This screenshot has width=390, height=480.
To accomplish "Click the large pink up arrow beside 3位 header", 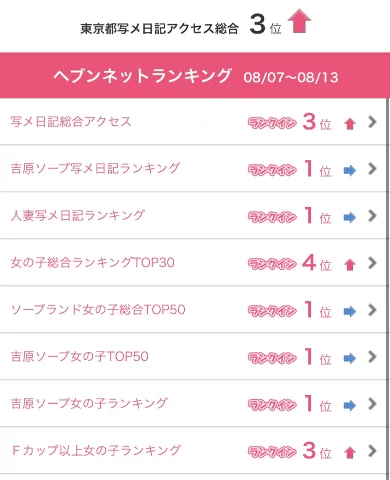I will [x=299, y=21].
